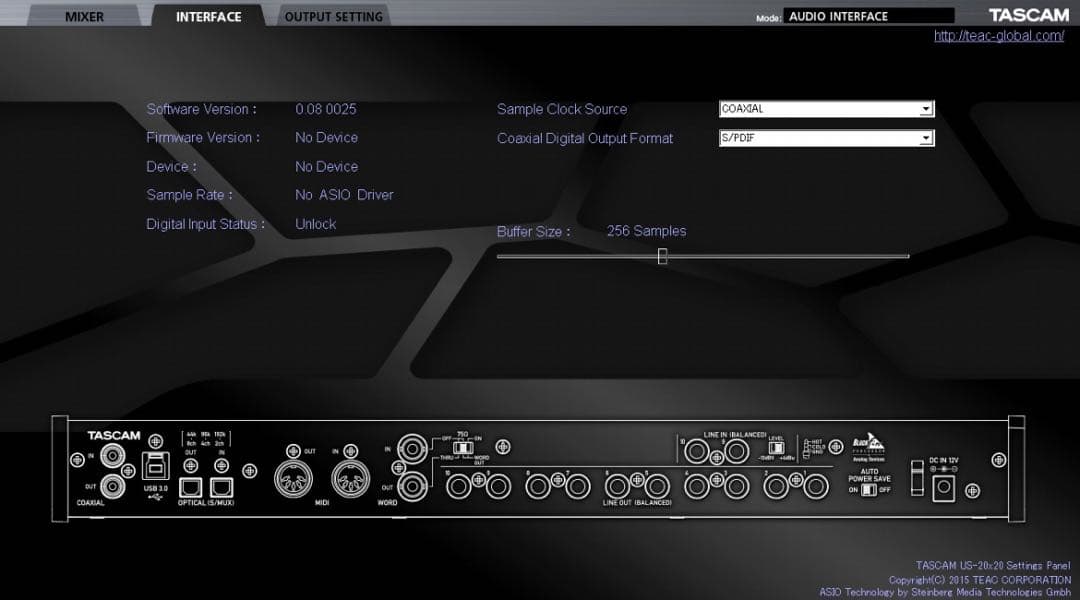
Task: Click the DC IN 12V power jack graphic
Action: [x=943, y=486]
